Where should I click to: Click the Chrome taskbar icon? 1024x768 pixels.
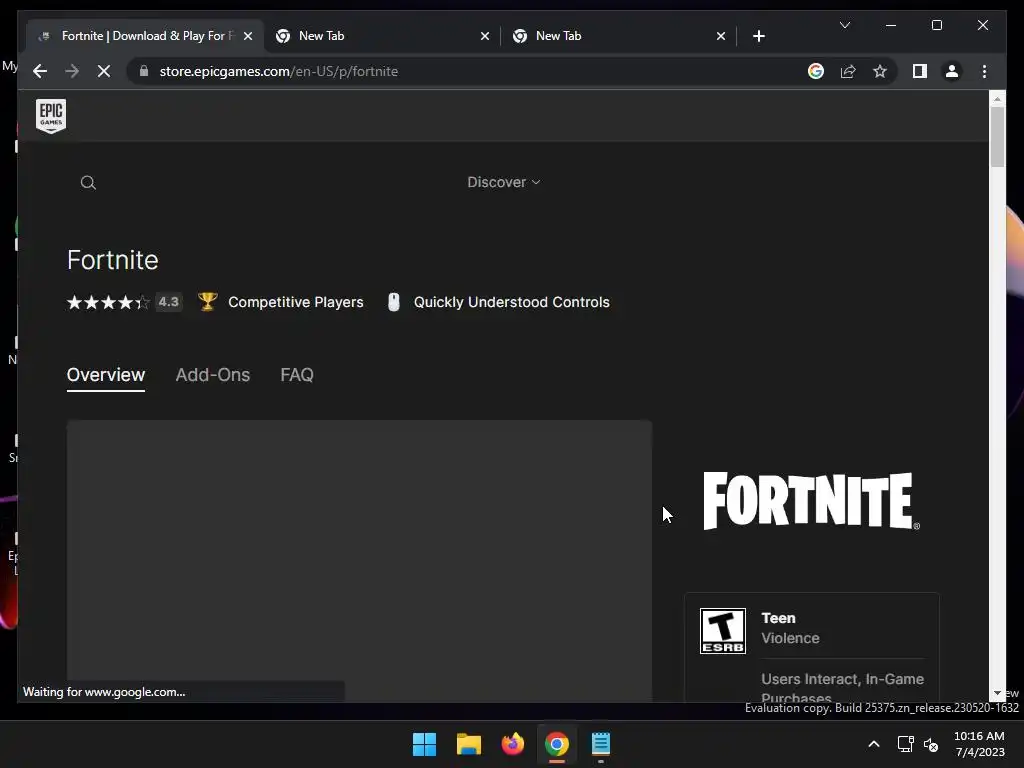point(556,744)
